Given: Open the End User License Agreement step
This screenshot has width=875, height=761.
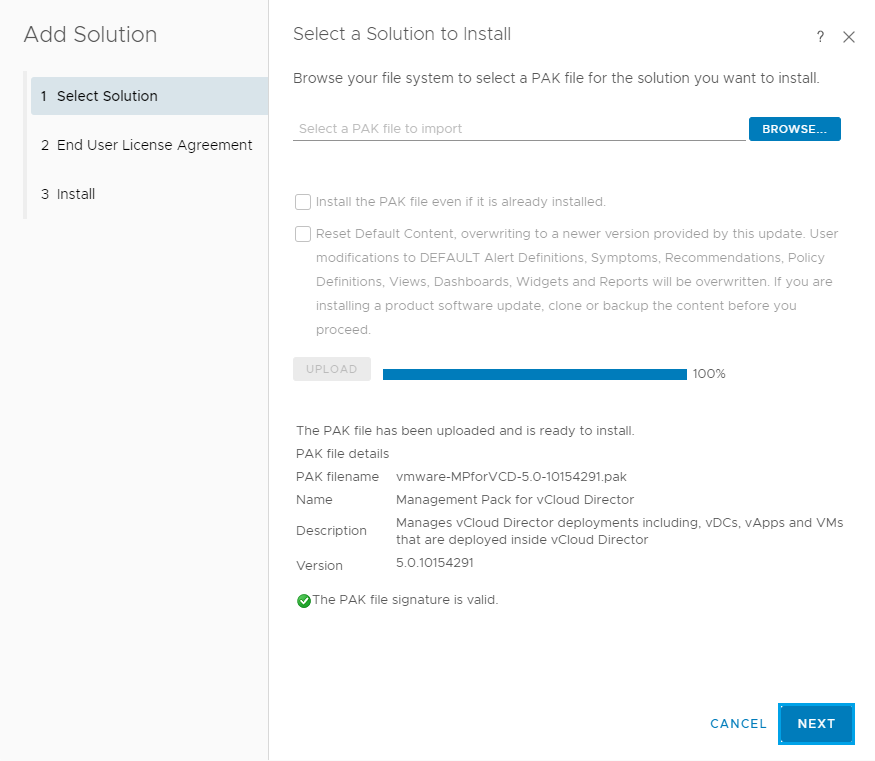Looking at the screenshot, I should [x=154, y=145].
